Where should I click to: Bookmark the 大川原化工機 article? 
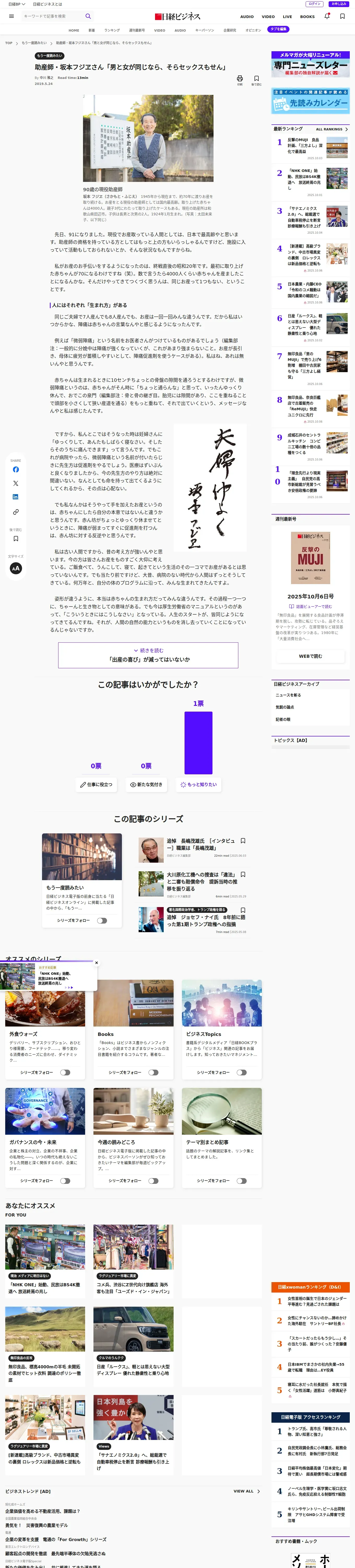(243, 875)
